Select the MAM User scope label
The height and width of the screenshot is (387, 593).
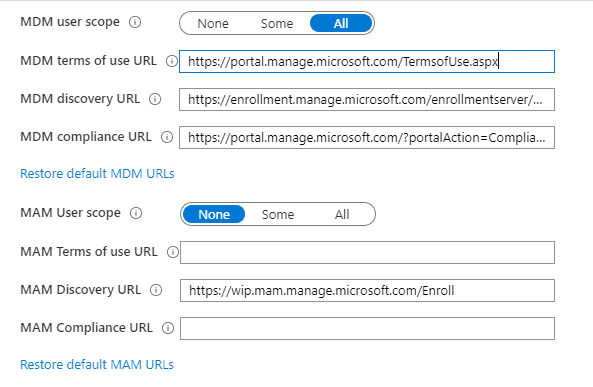coord(70,213)
